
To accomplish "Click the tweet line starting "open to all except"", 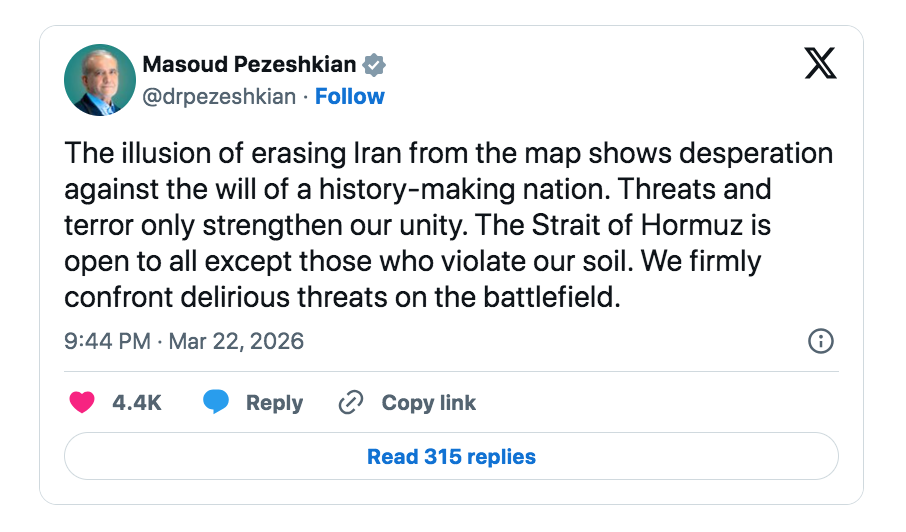I will (412, 262).
